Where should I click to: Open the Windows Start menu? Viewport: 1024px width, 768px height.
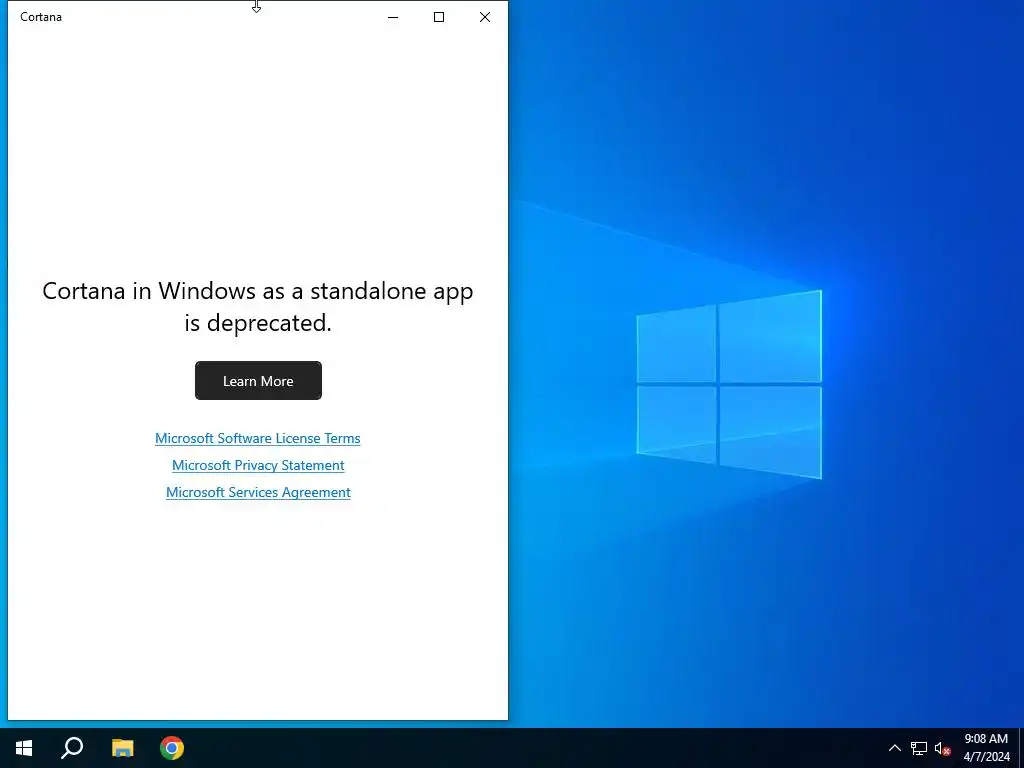pyautogui.click(x=24, y=748)
